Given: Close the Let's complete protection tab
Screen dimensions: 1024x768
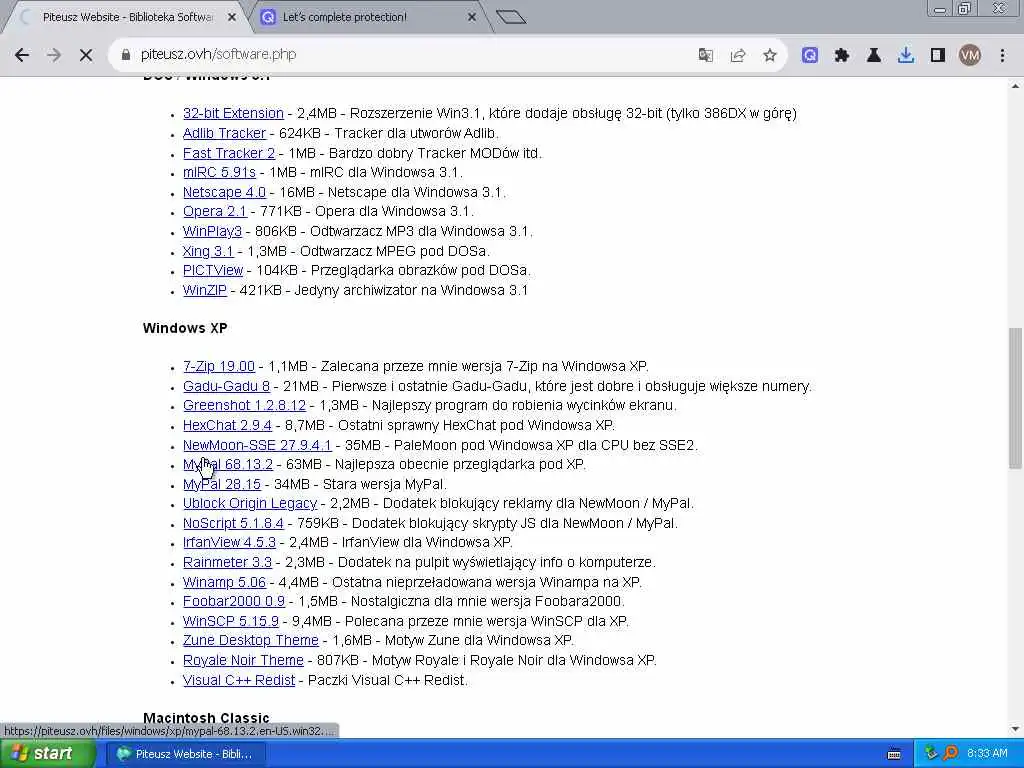Looking at the screenshot, I should (x=472, y=18).
